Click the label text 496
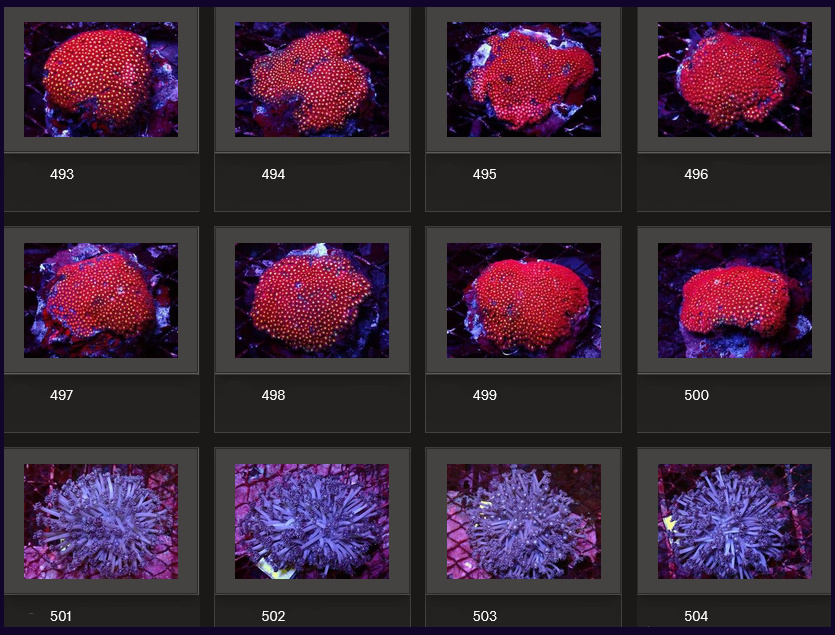The height and width of the screenshot is (635, 835). pos(696,174)
